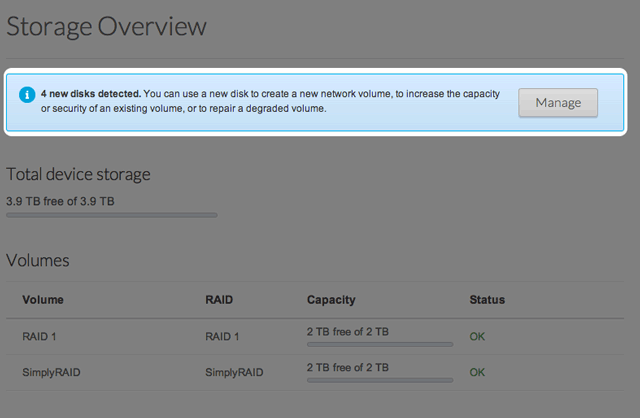This screenshot has height=418, width=640.
Task: Click the Volumes section heading
Action: point(38,261)
